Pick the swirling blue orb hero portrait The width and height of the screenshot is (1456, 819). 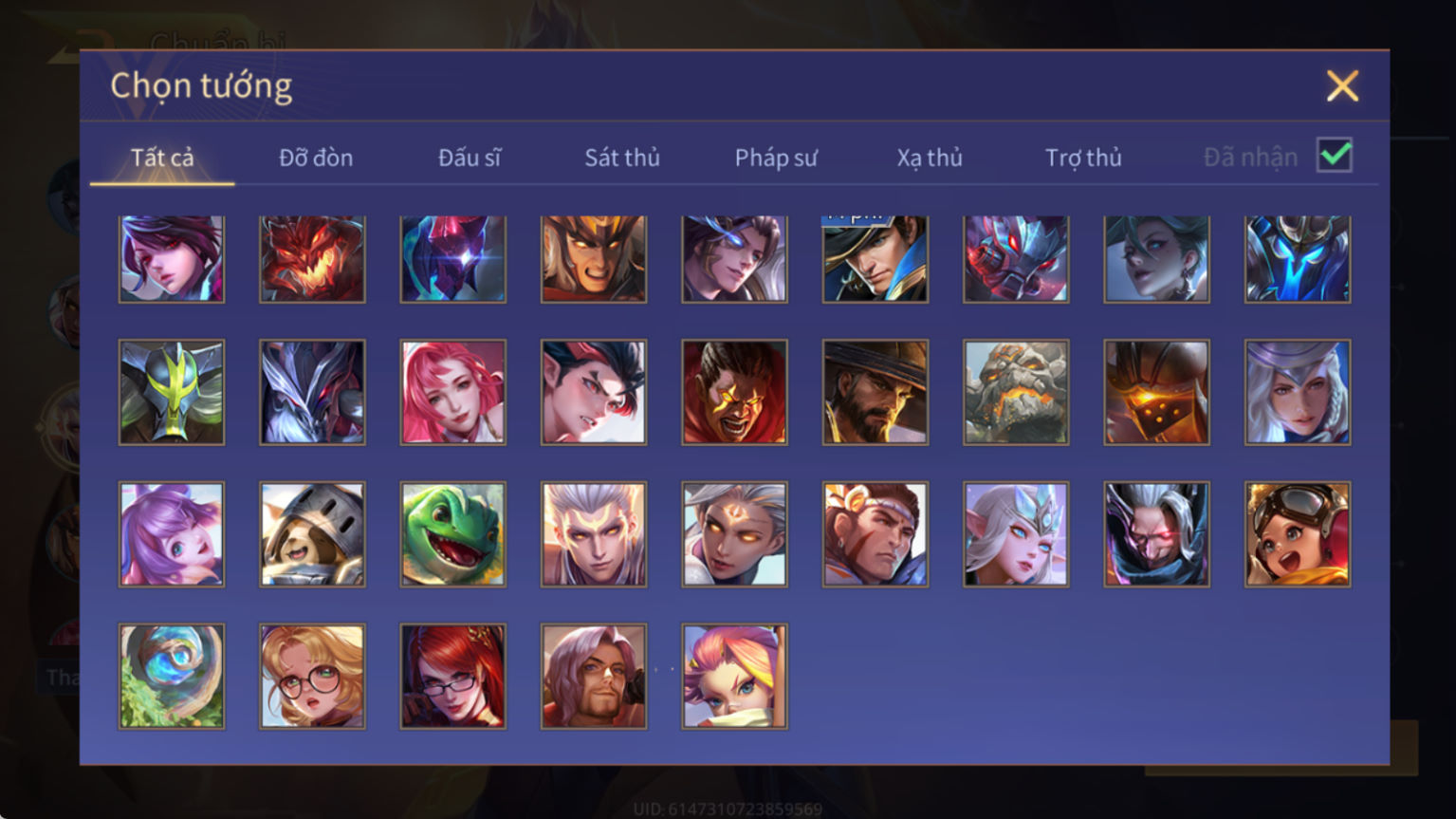pyautogui.click(x=172, y=677)
